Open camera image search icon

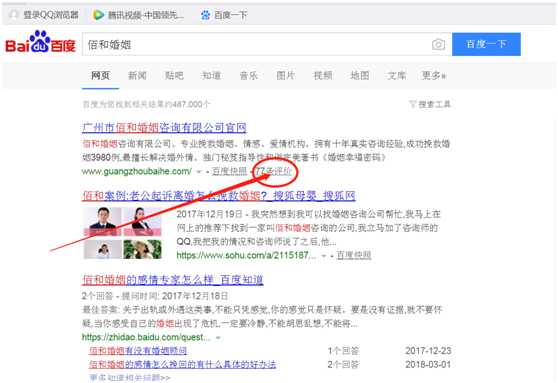[438, 44]
